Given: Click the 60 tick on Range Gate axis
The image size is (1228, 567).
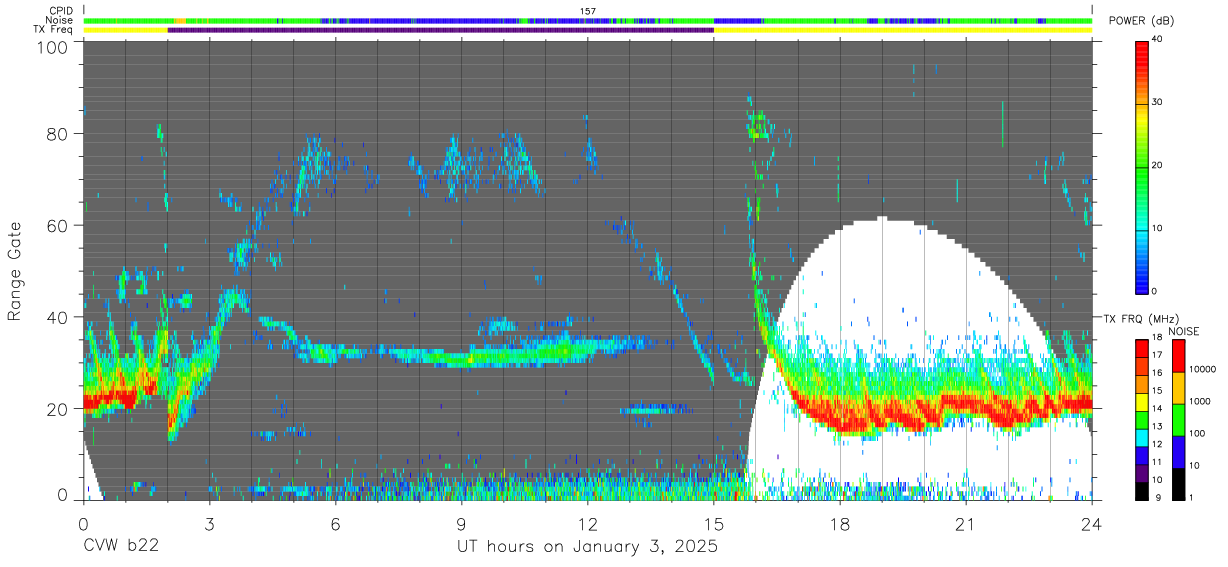Looking at the screenshot, I should pos(57,225).
